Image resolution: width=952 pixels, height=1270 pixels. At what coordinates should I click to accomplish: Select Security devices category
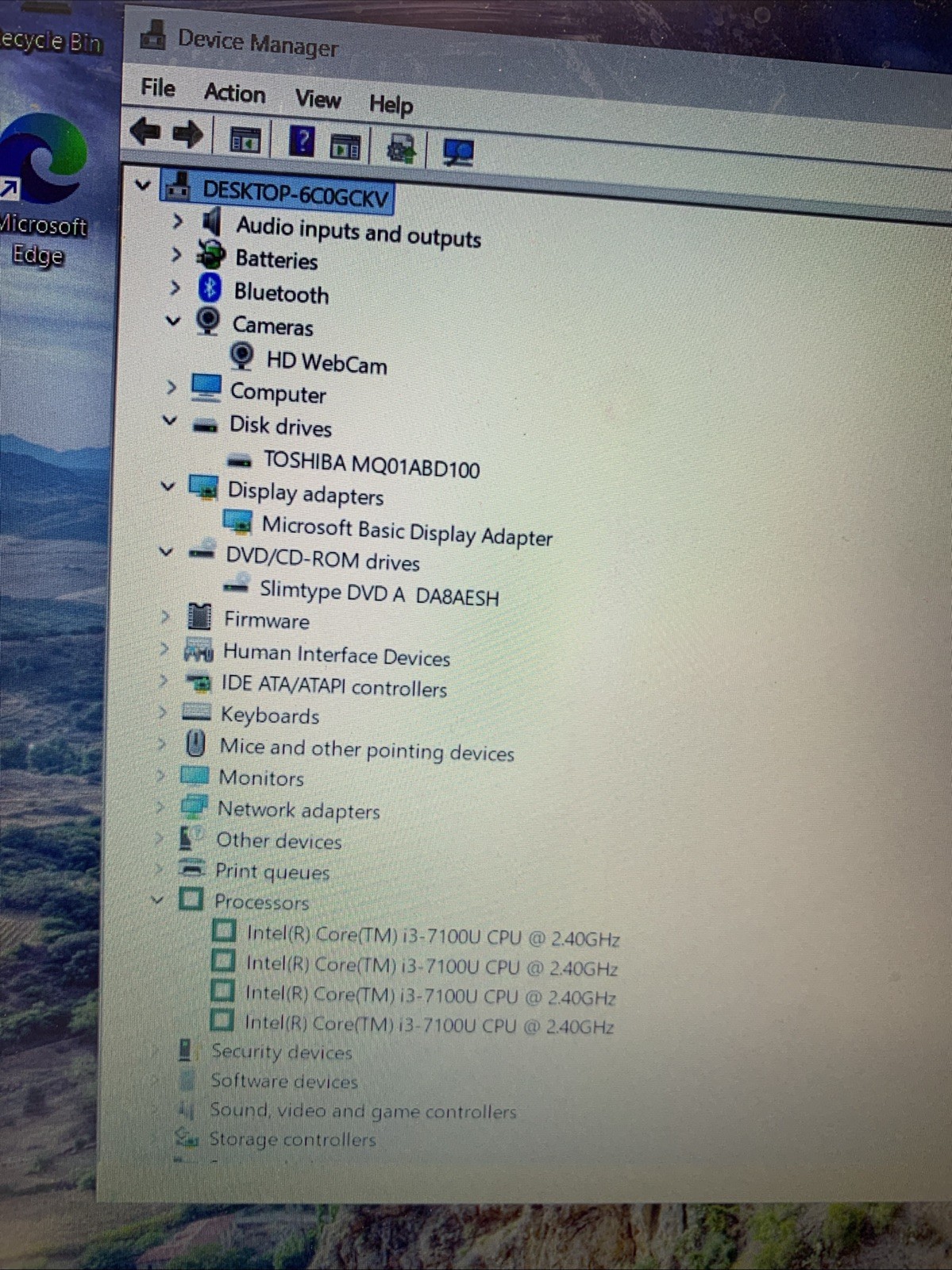282,1052
